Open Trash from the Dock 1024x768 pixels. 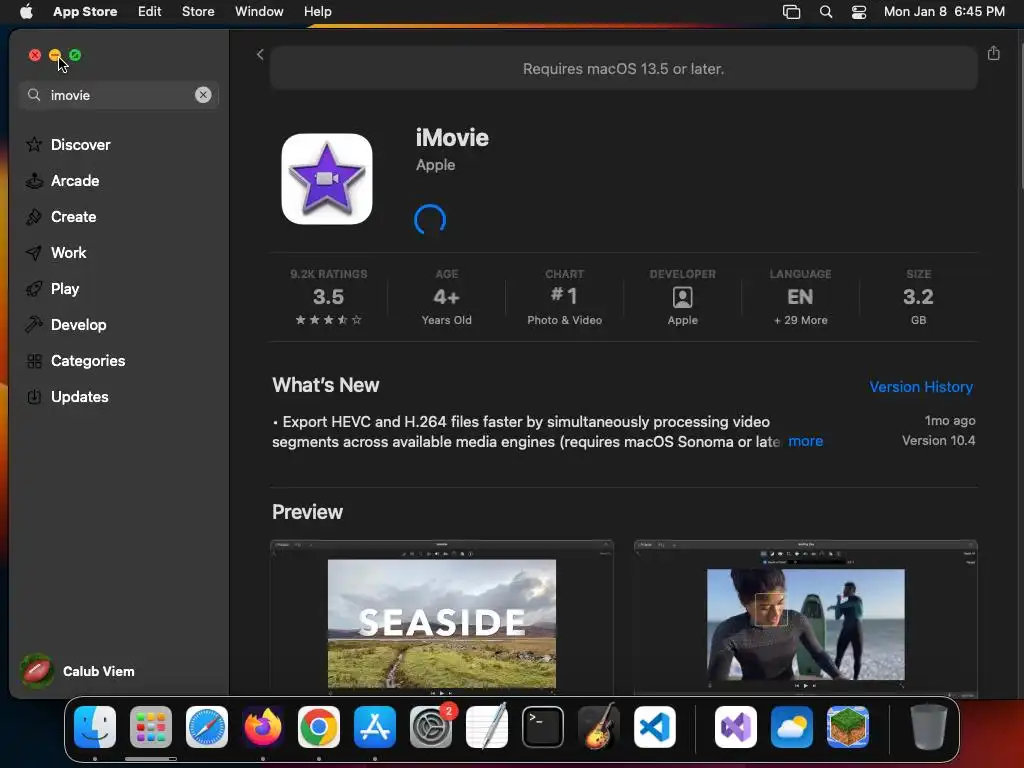[x=928, y=727]
